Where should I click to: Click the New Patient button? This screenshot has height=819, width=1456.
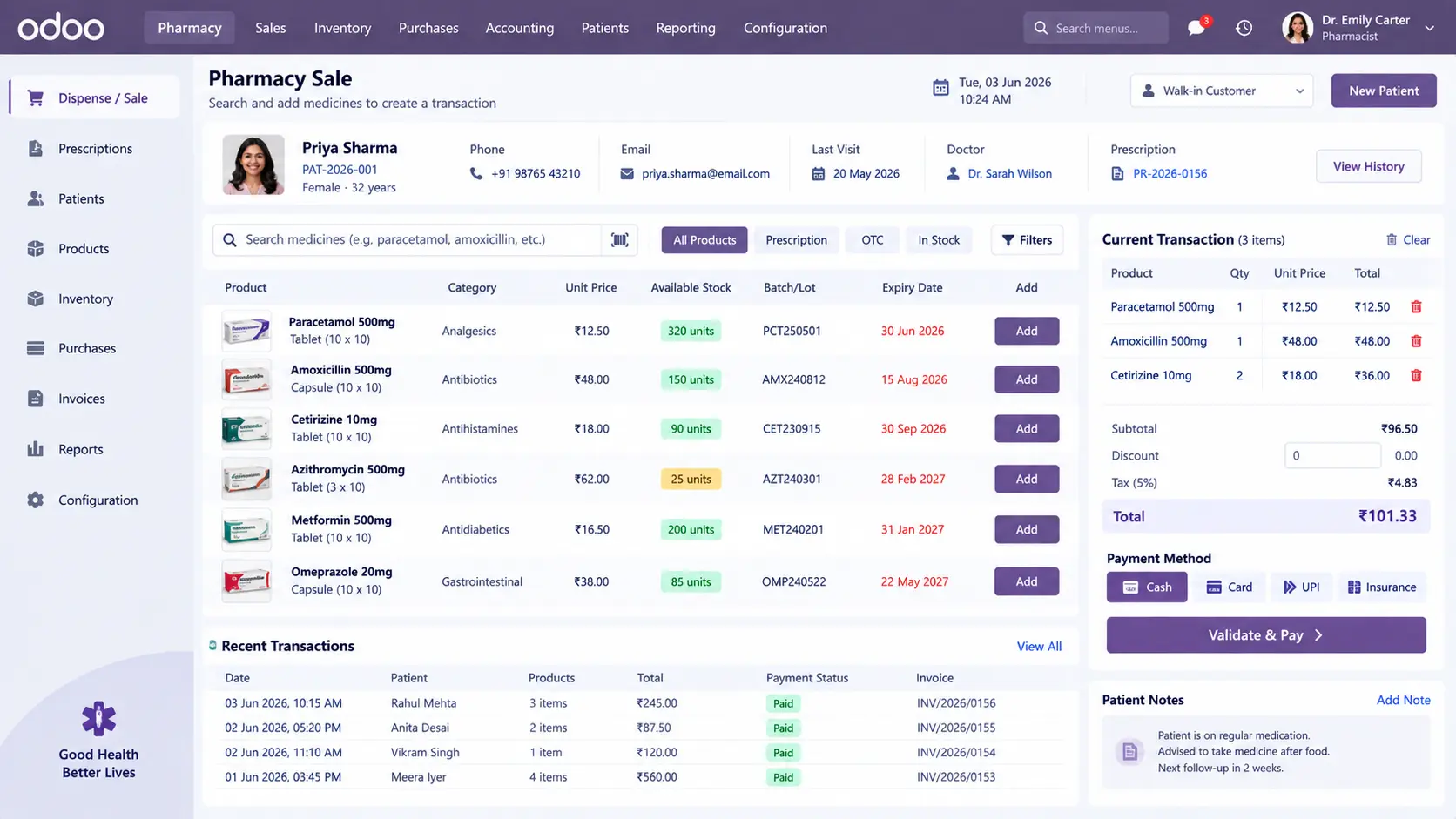point(1384,91)
